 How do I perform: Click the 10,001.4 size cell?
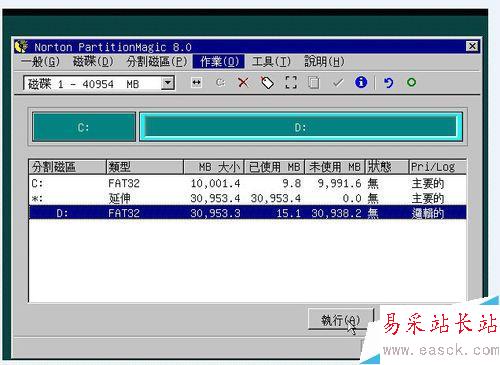[x=215, y=183]
